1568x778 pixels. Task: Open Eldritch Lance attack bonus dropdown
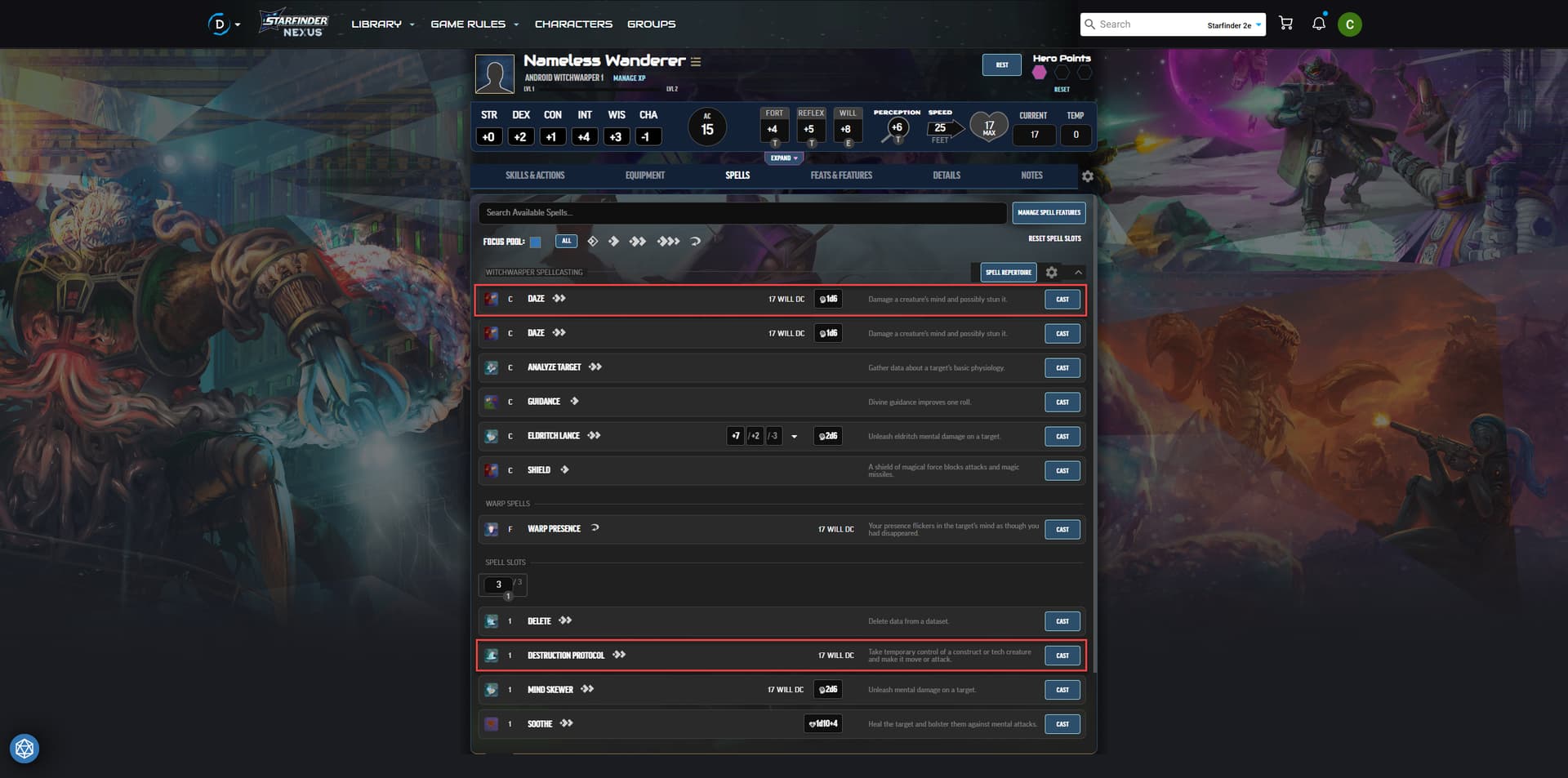click(794, 437)
